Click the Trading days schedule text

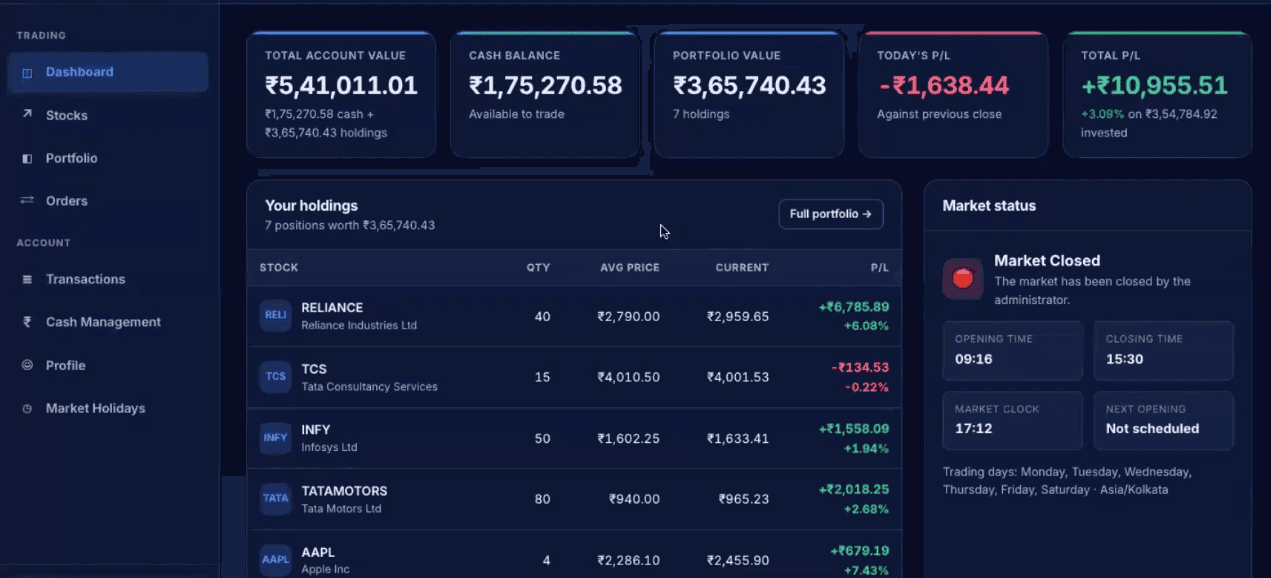[x=1067, y=481]
